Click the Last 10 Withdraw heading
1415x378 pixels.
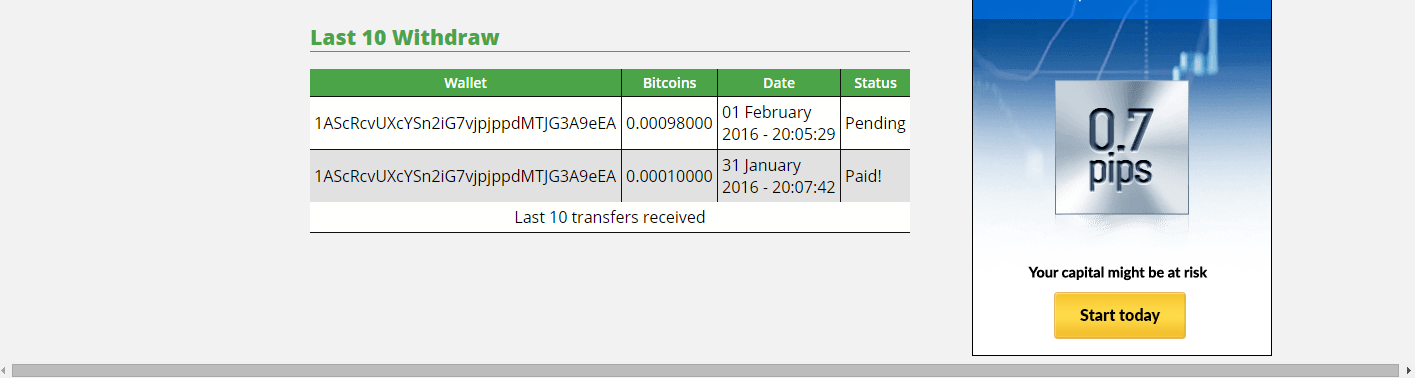404,38
